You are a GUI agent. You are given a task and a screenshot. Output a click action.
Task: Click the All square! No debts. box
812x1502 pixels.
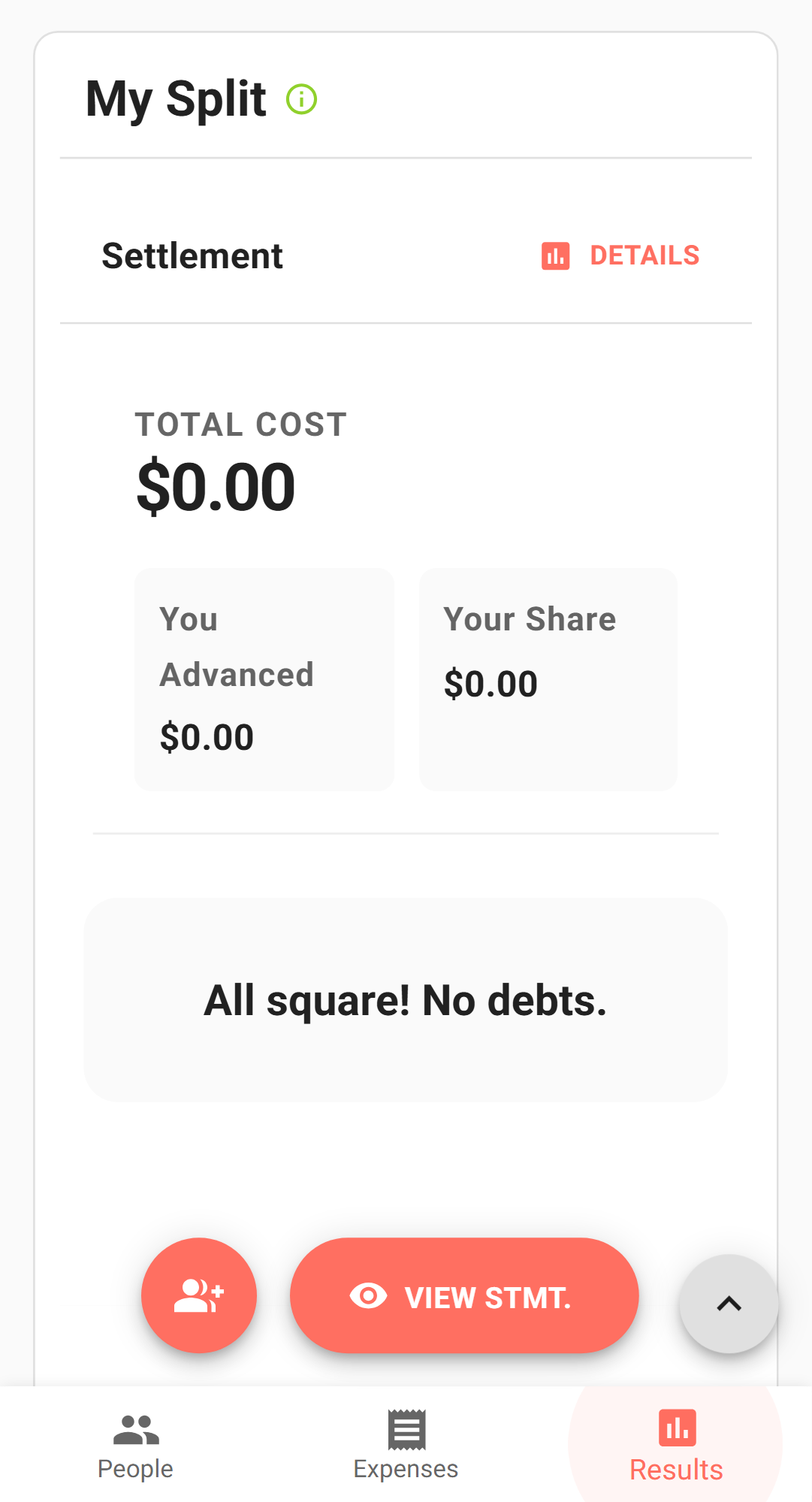pyautogui.click(x=406, y=1000)
